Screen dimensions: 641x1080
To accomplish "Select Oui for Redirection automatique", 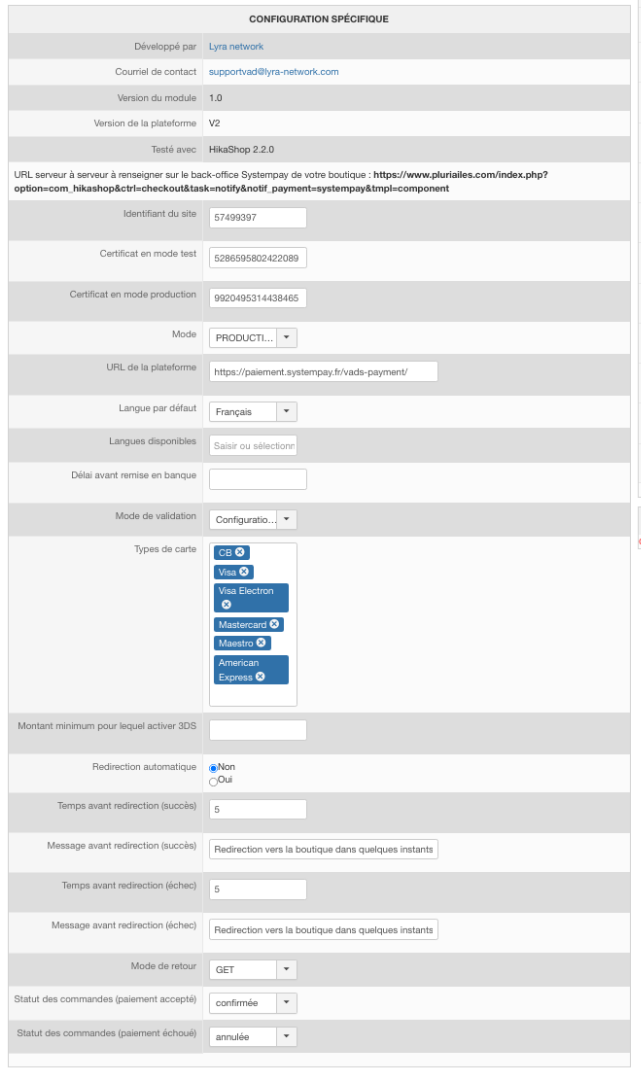I will (x=213, y=781).
